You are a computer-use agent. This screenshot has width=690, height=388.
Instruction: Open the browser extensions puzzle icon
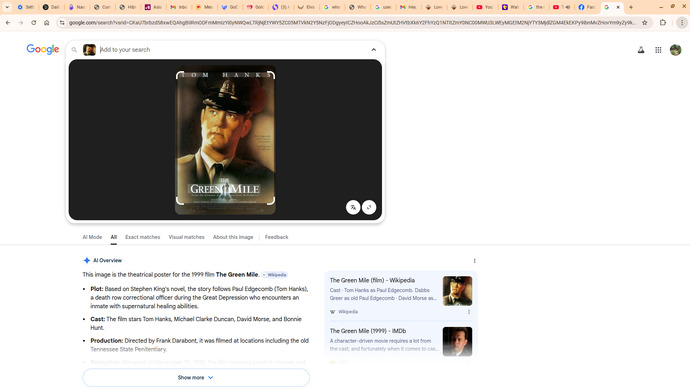[x=663, y=22]
